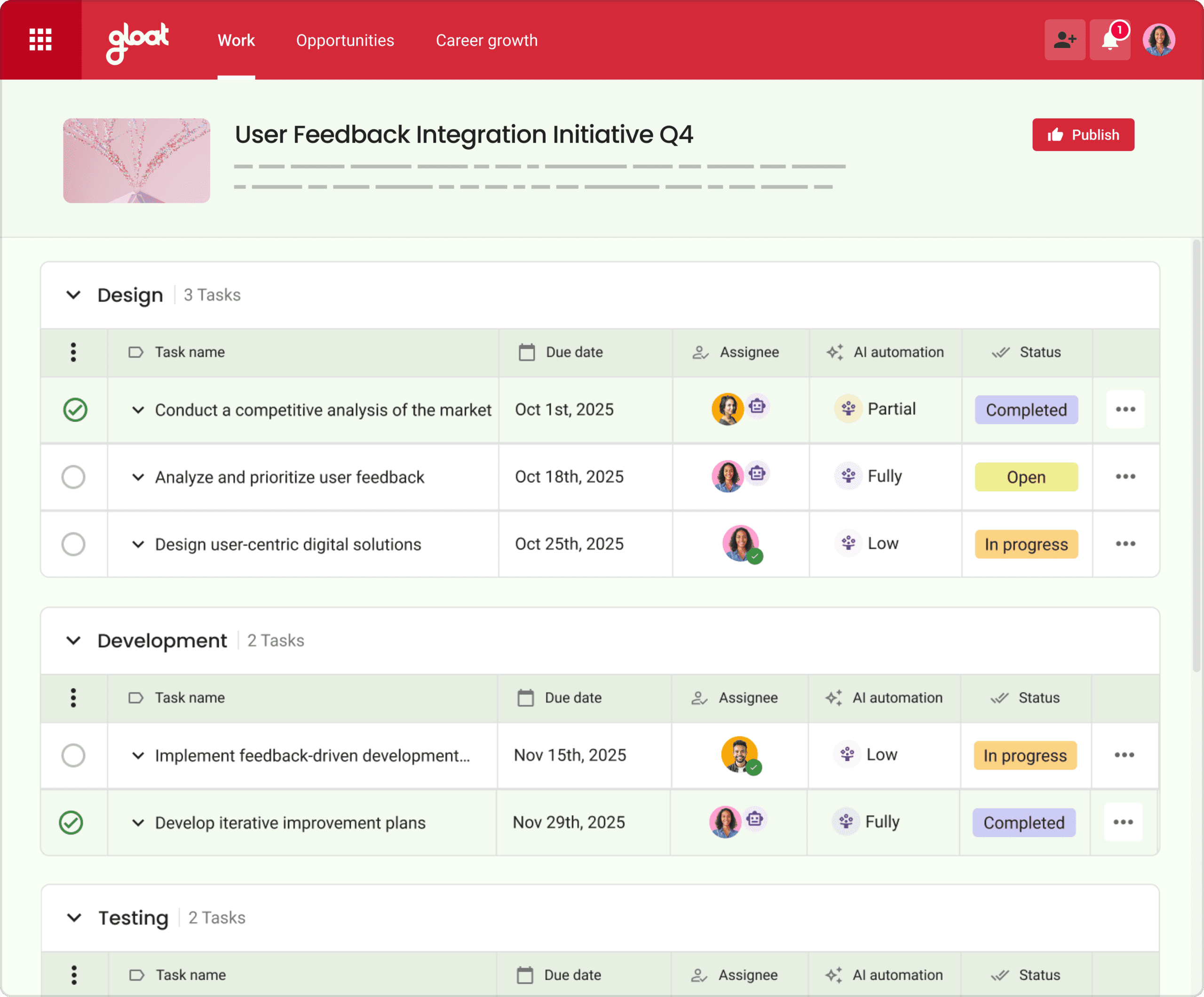Collapse the Design section
Viewport: 1204px width, 997px height.
(73, 295)
